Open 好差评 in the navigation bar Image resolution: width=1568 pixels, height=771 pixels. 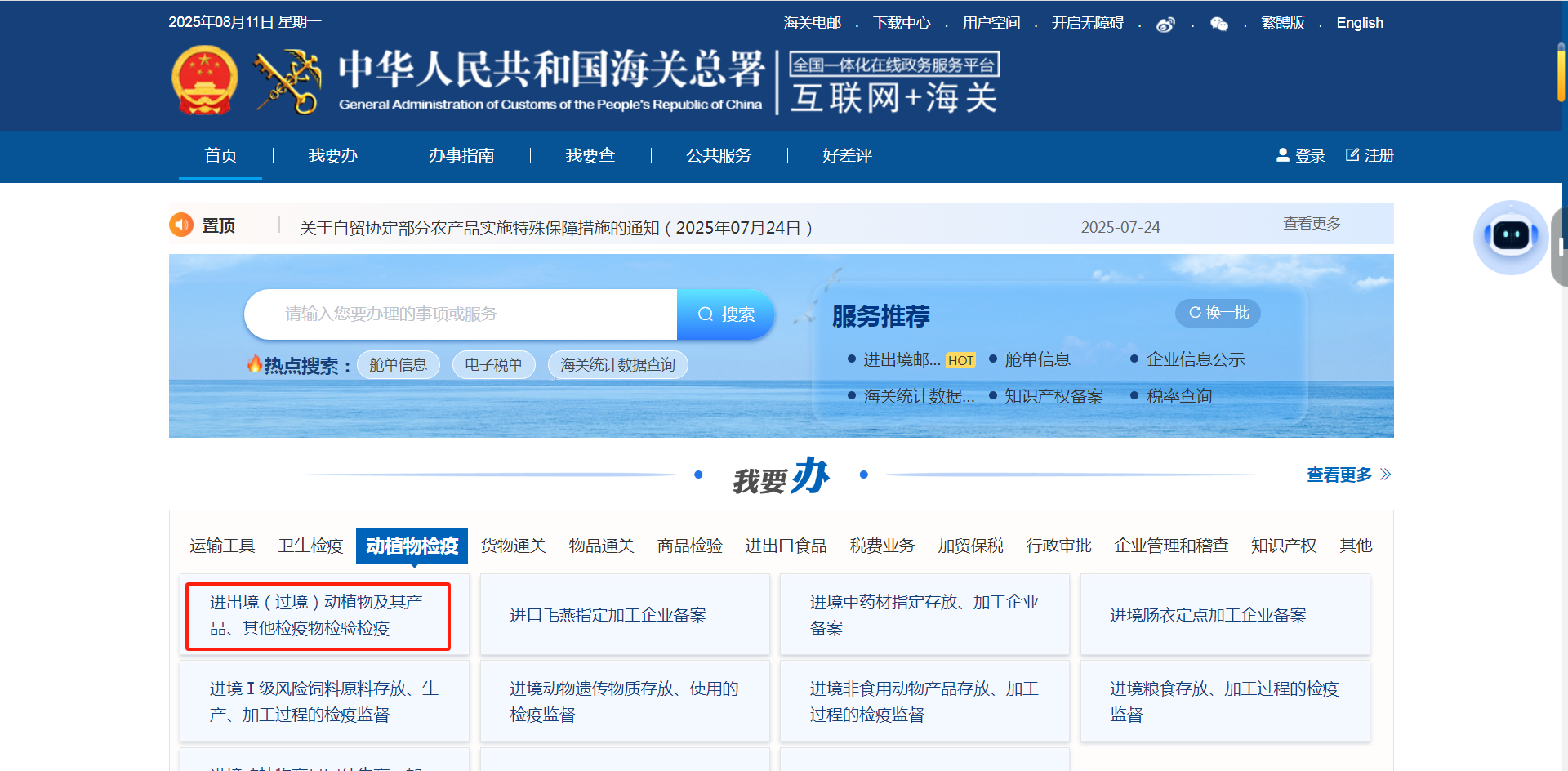pos(847,155)
